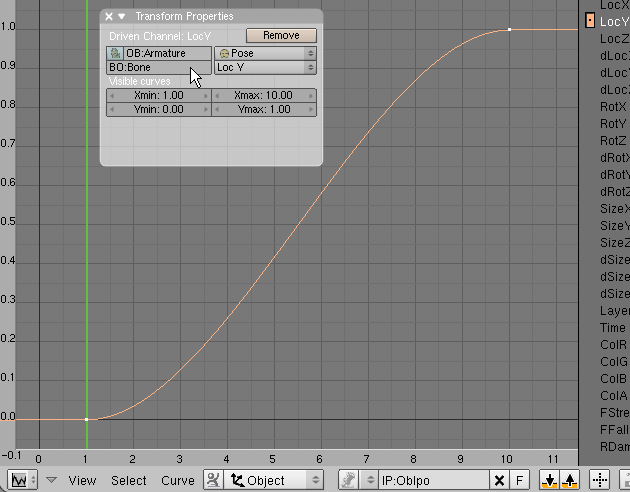Increase Xmin with its right arrow

click(206, 96)
